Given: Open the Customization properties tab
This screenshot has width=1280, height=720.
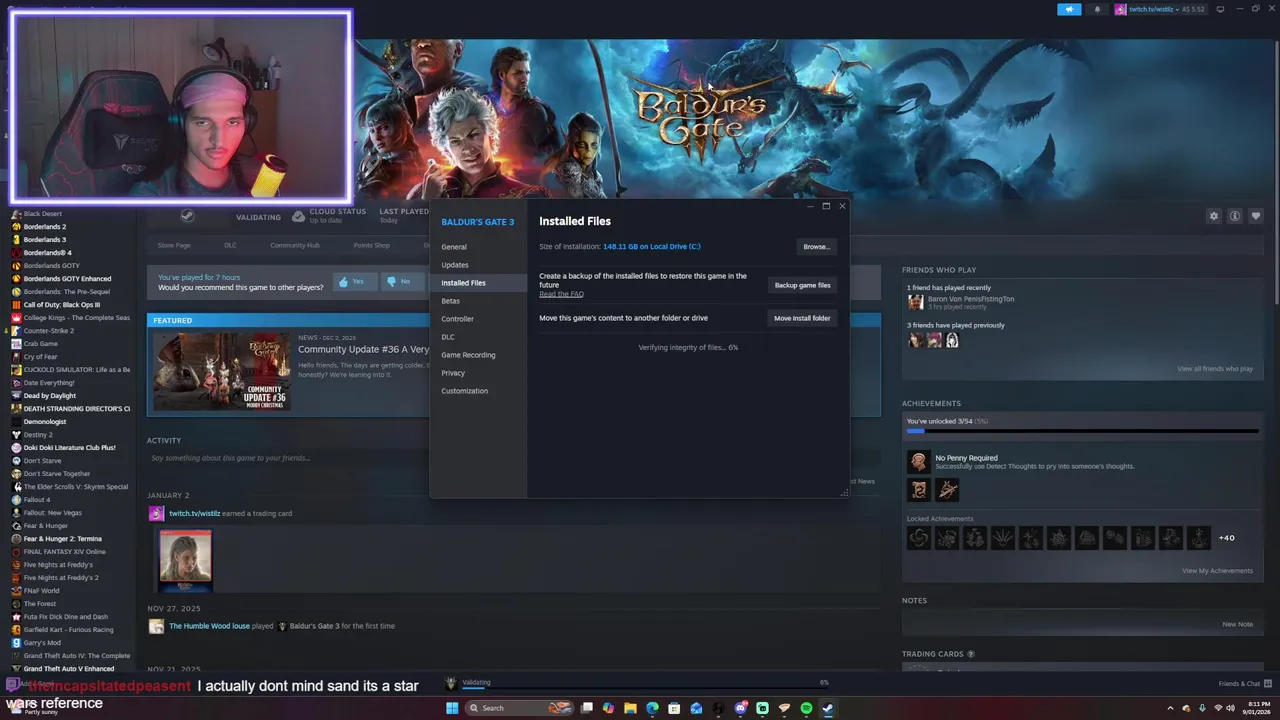Looking at the screenshot, I should (465, 391).
